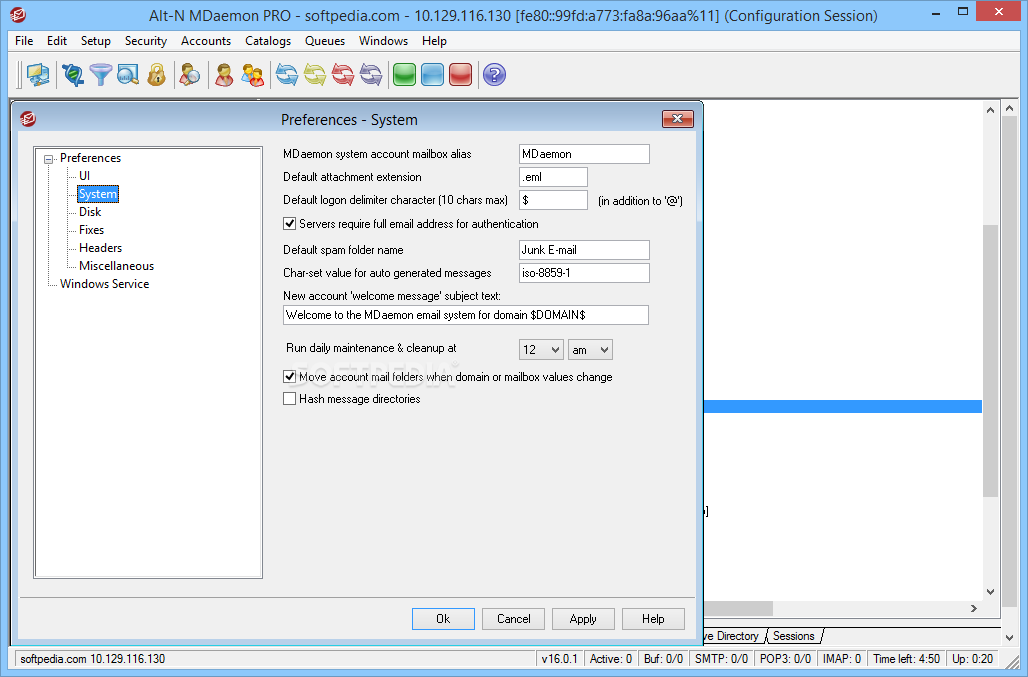
Task: Click the char-set value field
Action: 584,273
